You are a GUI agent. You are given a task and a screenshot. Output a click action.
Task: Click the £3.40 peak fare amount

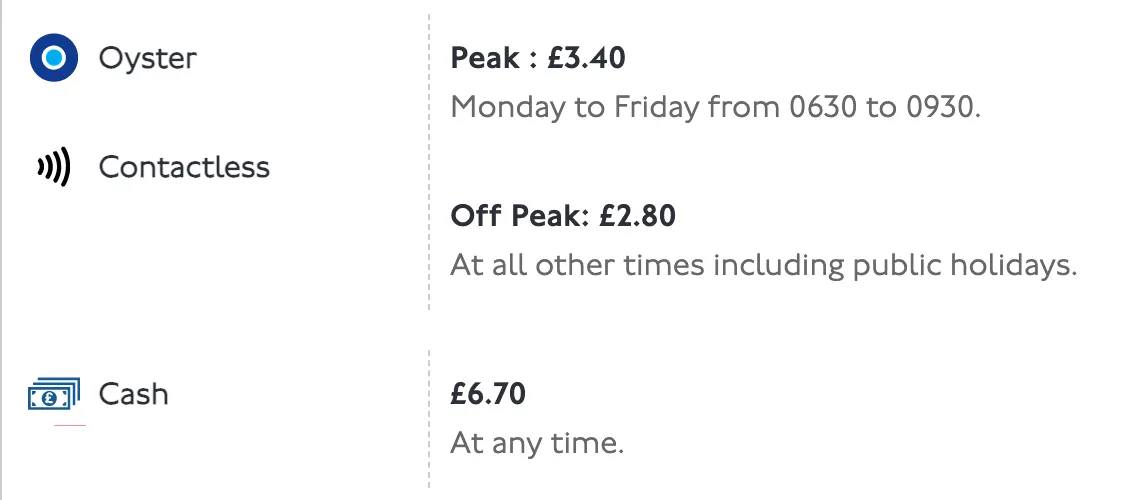point(586,58)
